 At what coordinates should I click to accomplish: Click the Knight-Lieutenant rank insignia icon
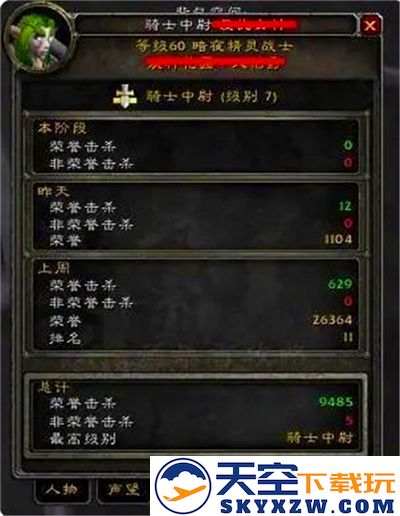pos(124,97)
